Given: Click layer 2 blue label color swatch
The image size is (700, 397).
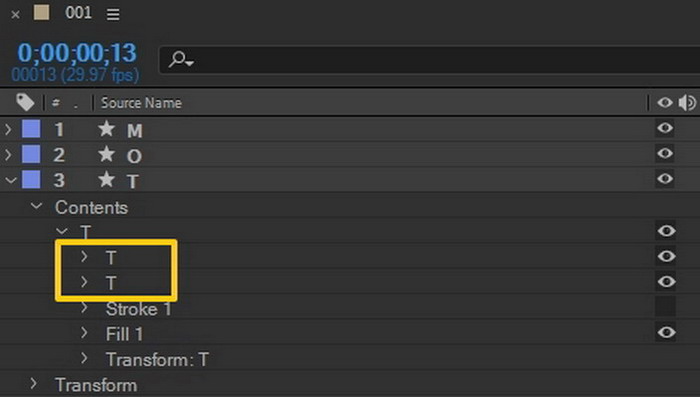Looking at the screenshot, I should pos(31,155).
